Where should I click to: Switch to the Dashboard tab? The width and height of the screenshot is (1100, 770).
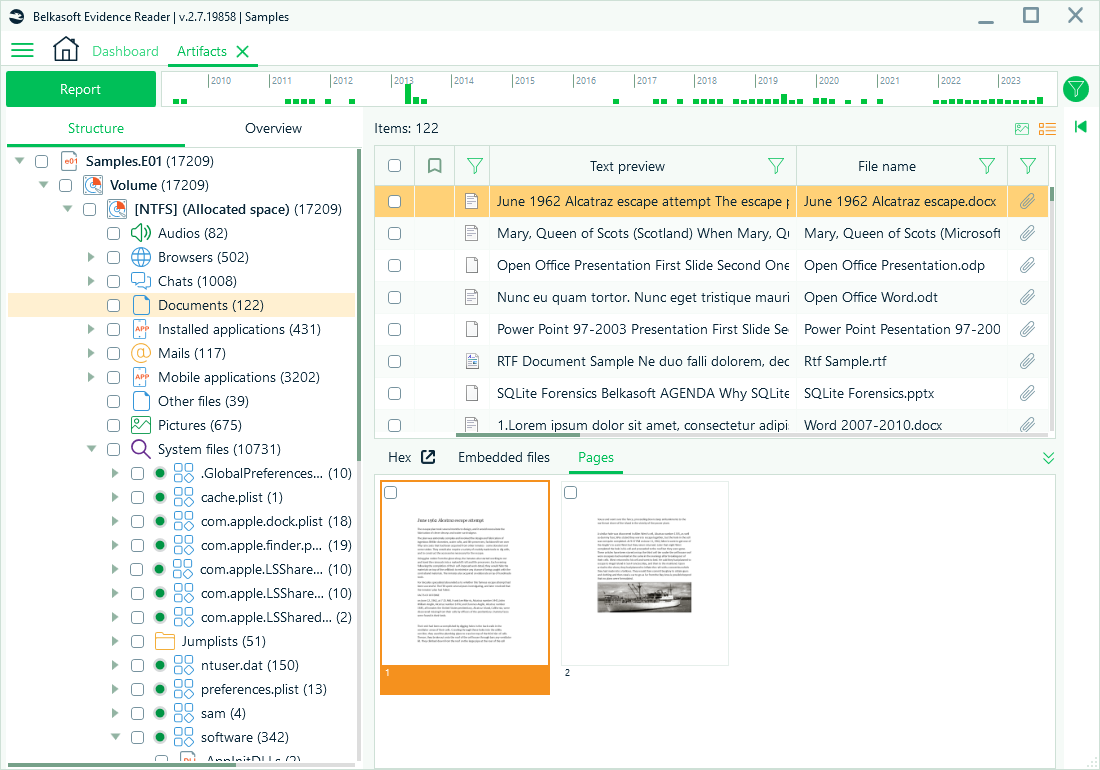click(x=126, y=51)
